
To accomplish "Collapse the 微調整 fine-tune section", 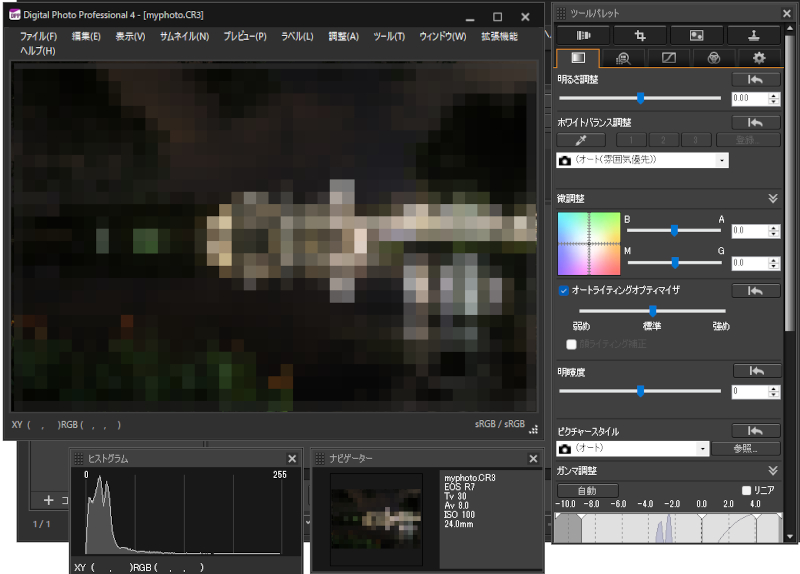I will (x=772, y=198).
